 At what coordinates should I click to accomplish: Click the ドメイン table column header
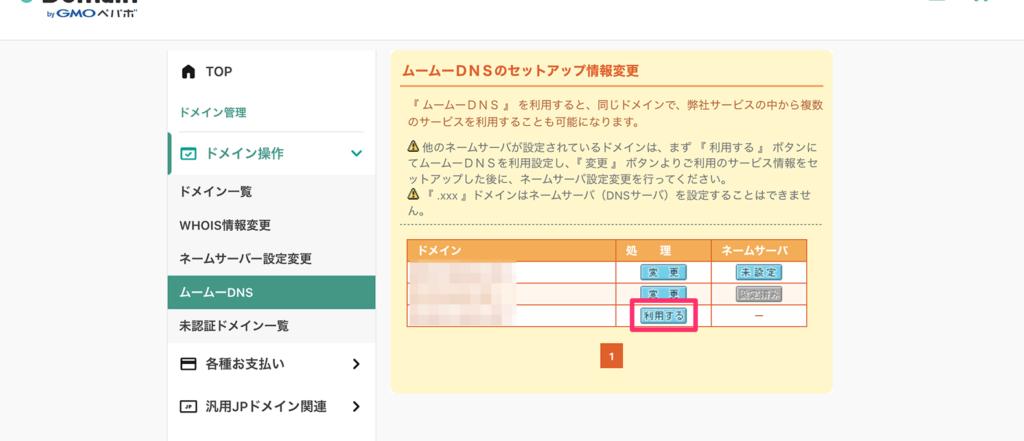click(511, 250)
